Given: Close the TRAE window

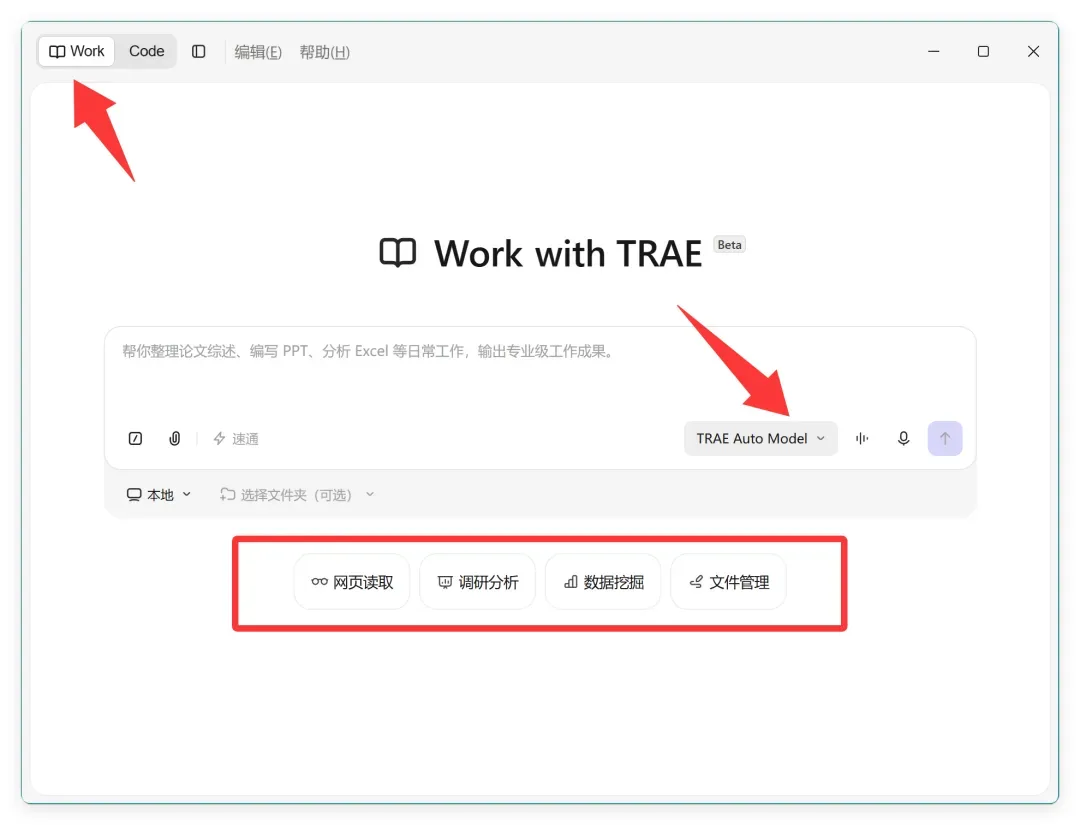Looking at the screenshot, I should (x=1033, y=52).
